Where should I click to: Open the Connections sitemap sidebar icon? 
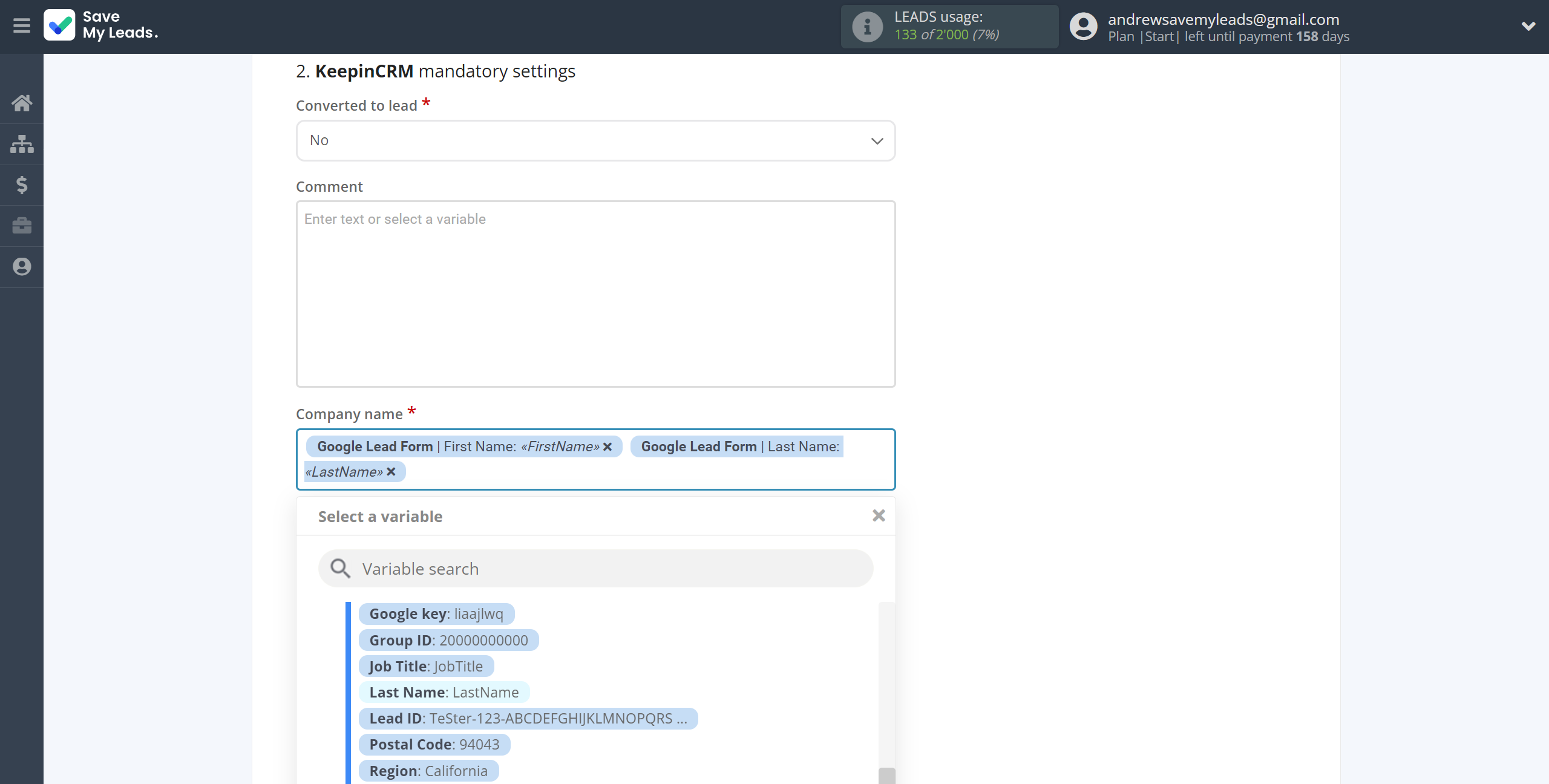pyautogui.click(x=22, y=144)
